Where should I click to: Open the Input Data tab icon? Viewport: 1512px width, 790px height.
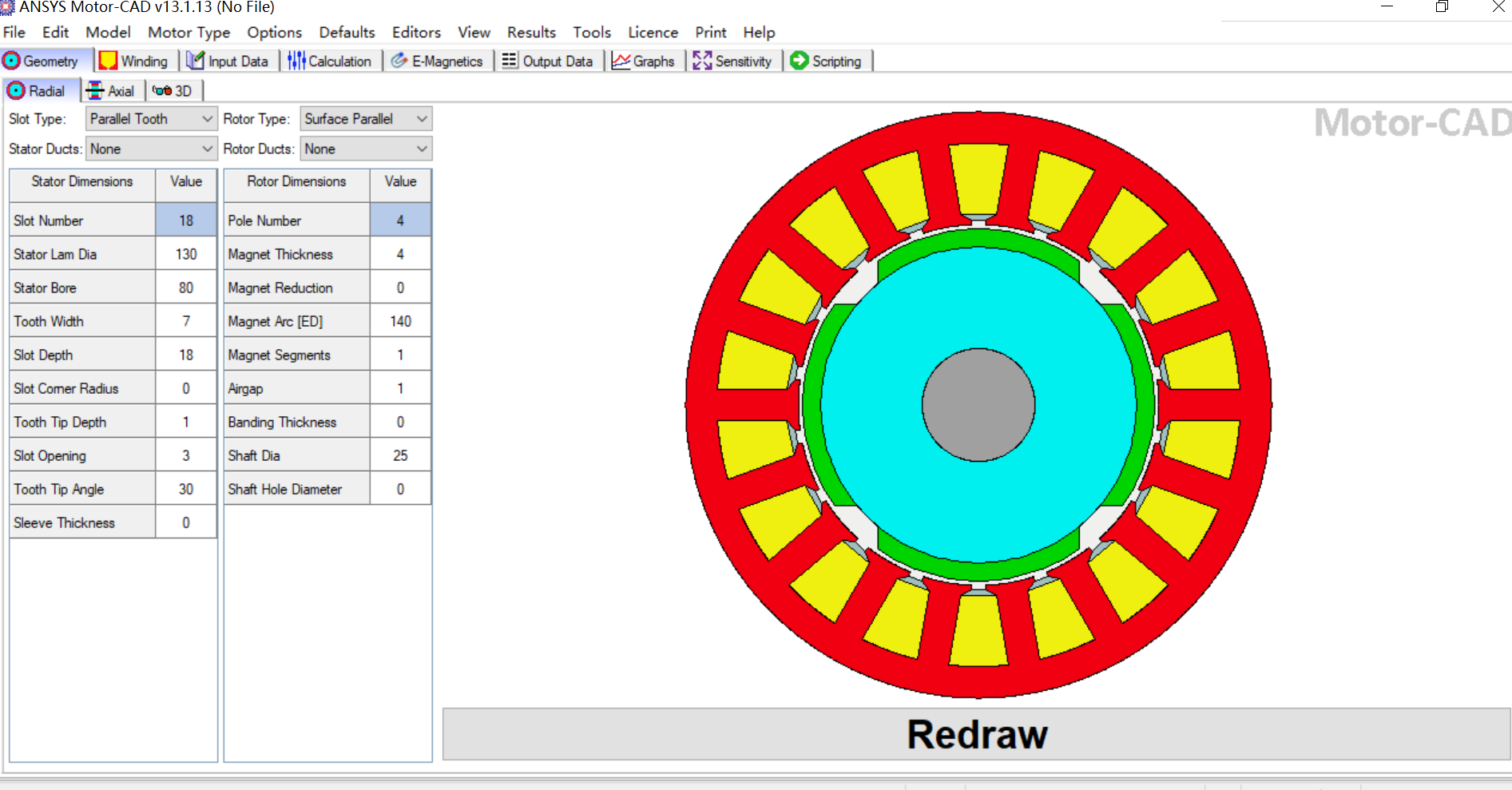(x=196, y=61)
